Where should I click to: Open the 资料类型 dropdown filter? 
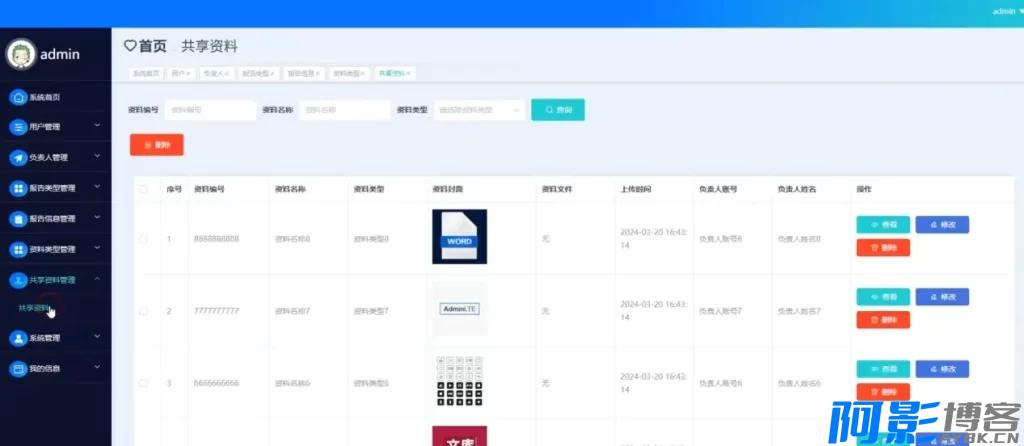pos(479,109)
